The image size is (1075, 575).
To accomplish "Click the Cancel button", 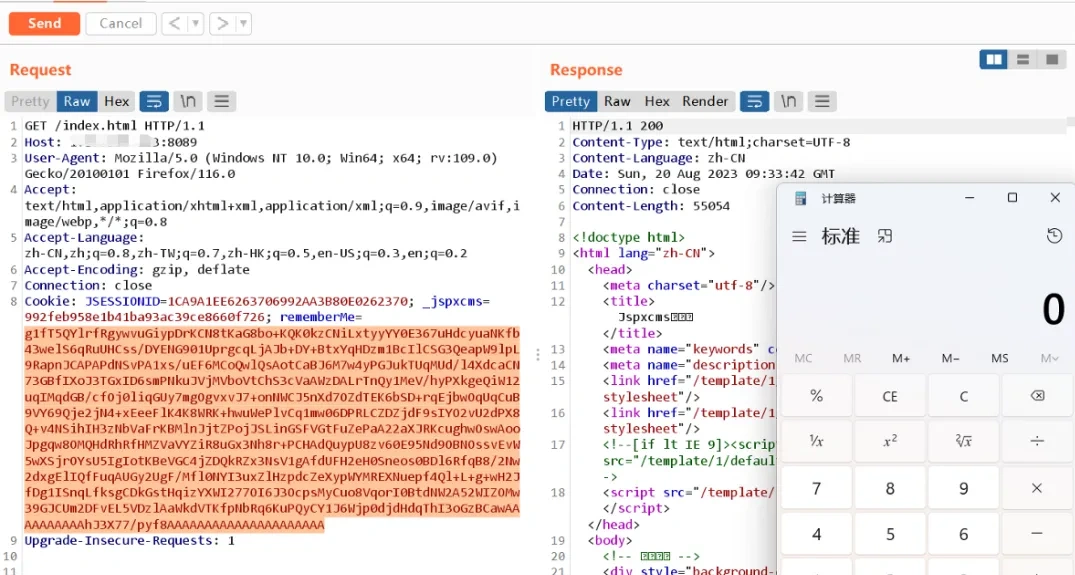I will tap(121, 23).
